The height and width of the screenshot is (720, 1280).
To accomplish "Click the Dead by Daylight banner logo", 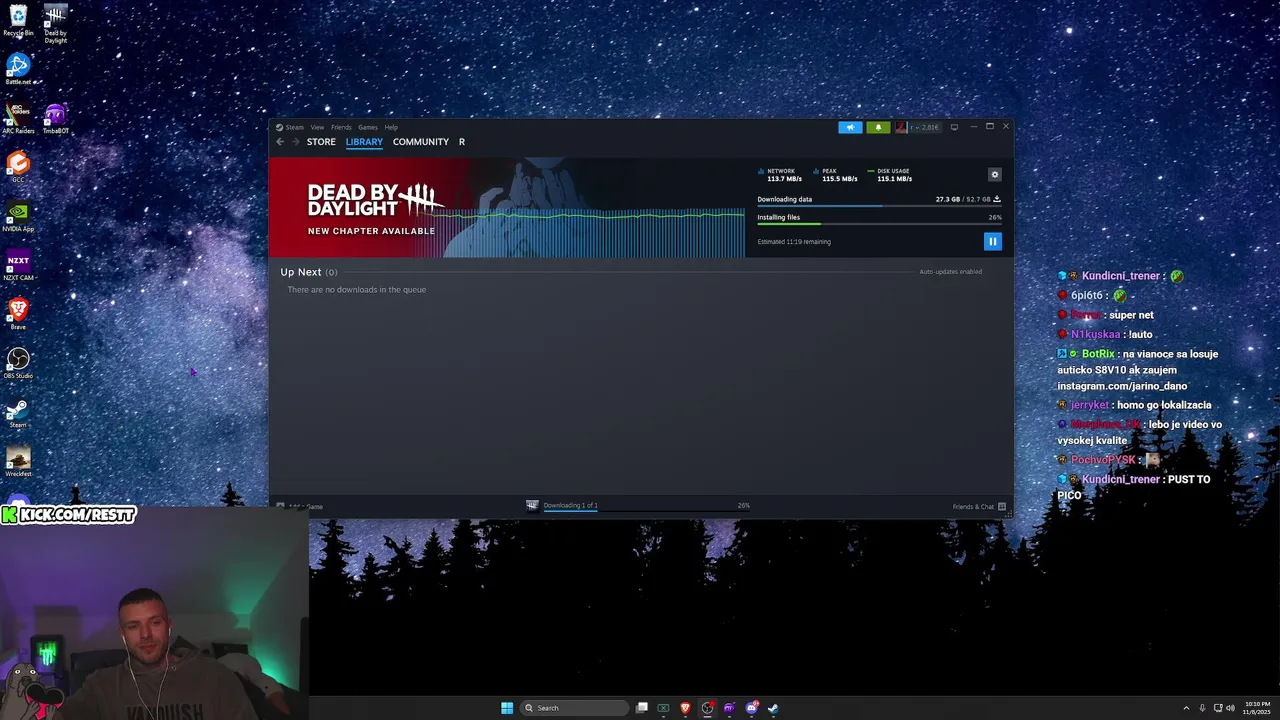I will pos(374,200).
